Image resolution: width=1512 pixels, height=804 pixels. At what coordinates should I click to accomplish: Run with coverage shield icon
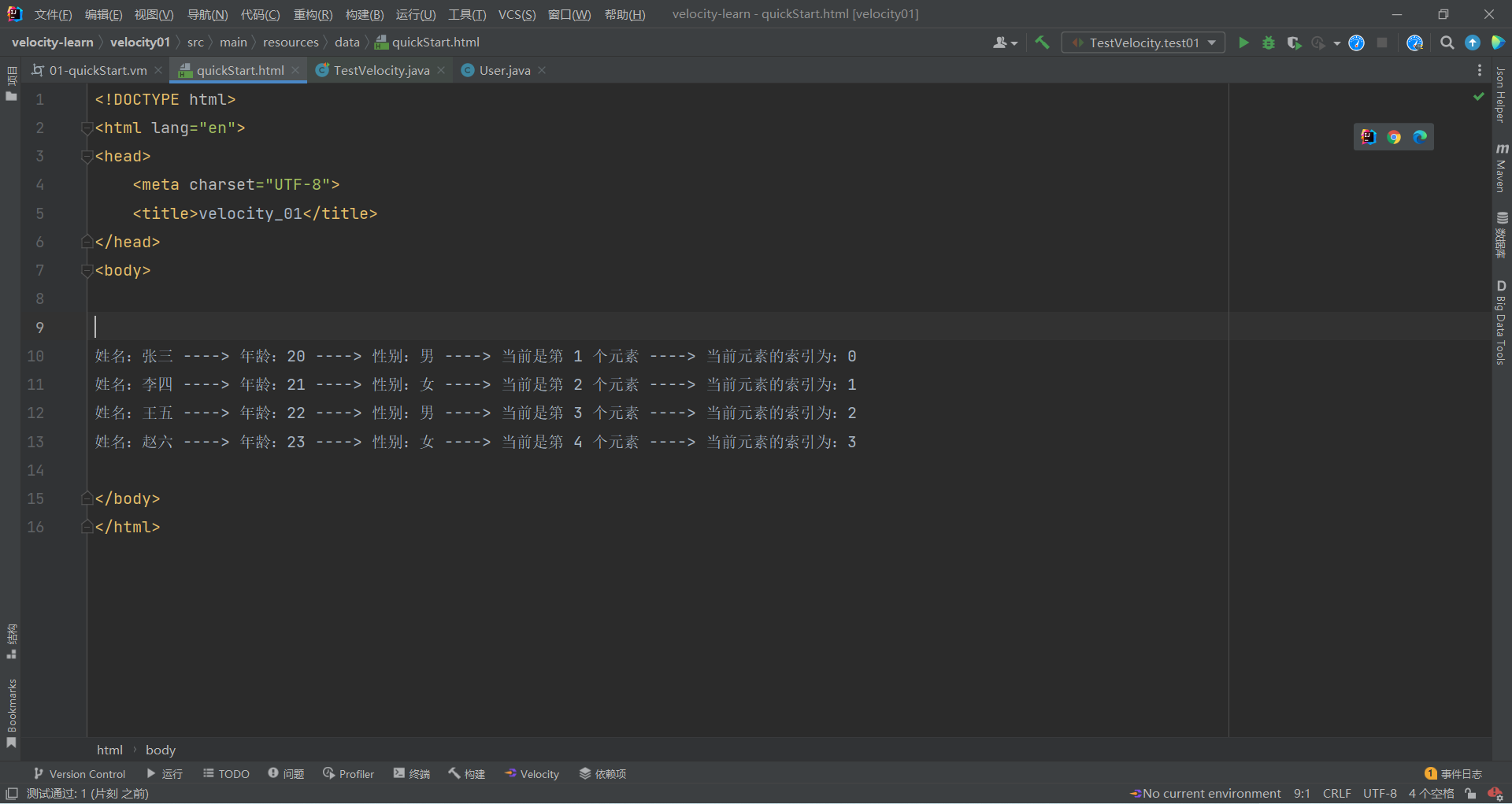[1294, 43]
